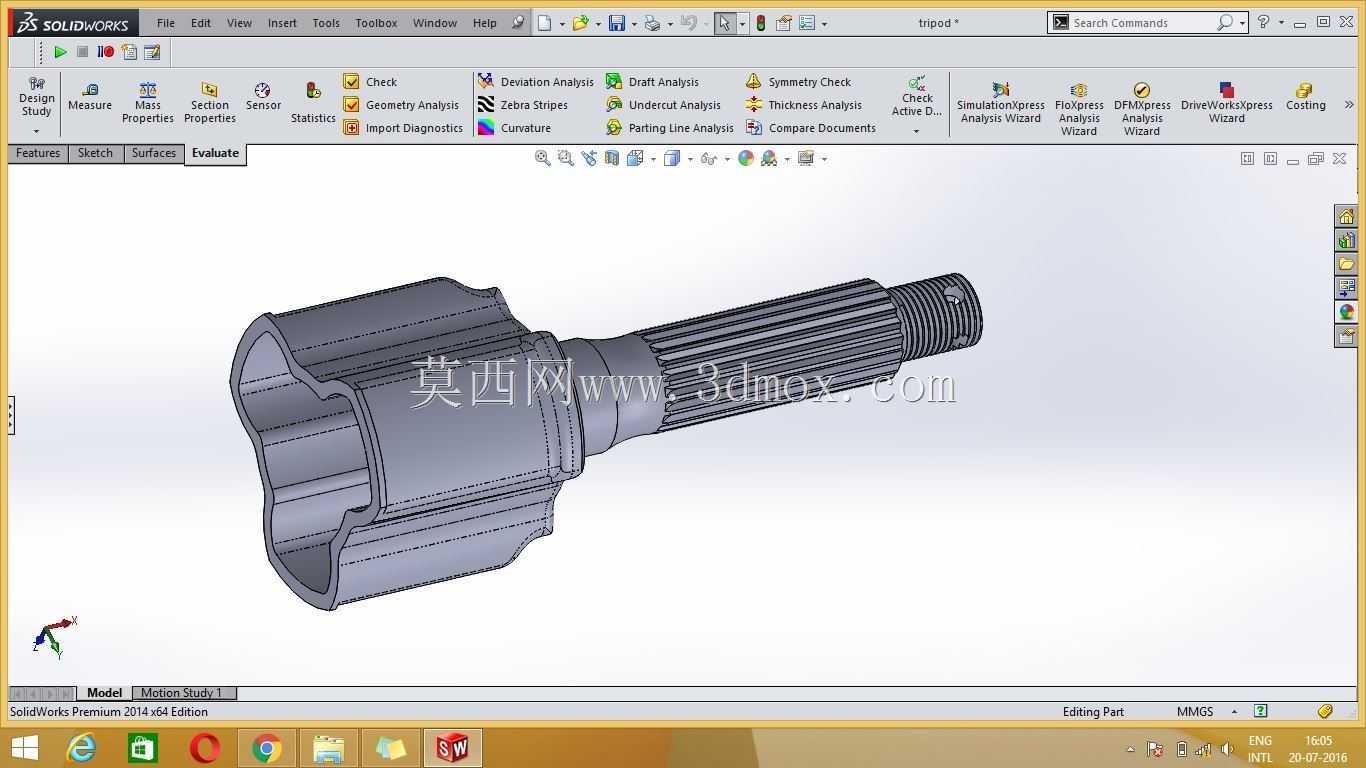Screen dimensions: 1366x768
Task: Open the Toolbox menu
Action: pos(376,23)
